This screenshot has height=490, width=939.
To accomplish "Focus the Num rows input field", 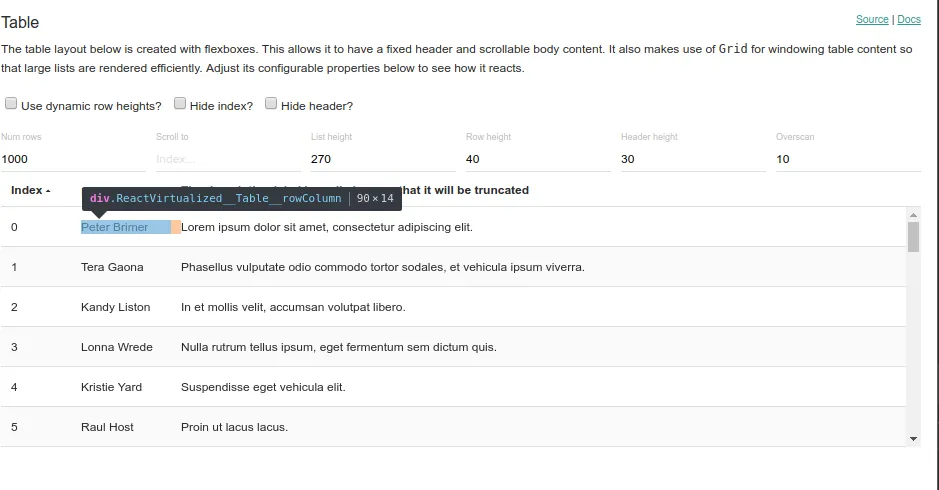I will tap(73, 159).
